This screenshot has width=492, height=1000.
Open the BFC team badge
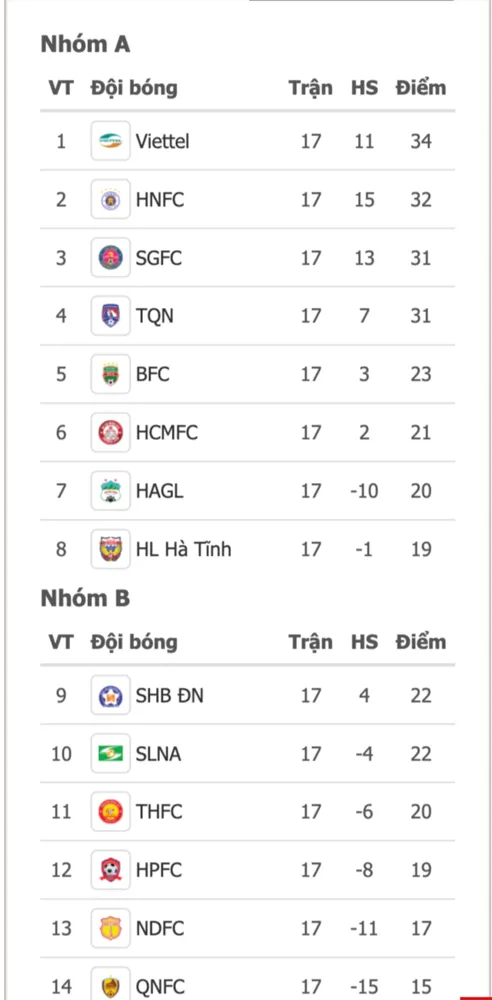coord(110,374)
